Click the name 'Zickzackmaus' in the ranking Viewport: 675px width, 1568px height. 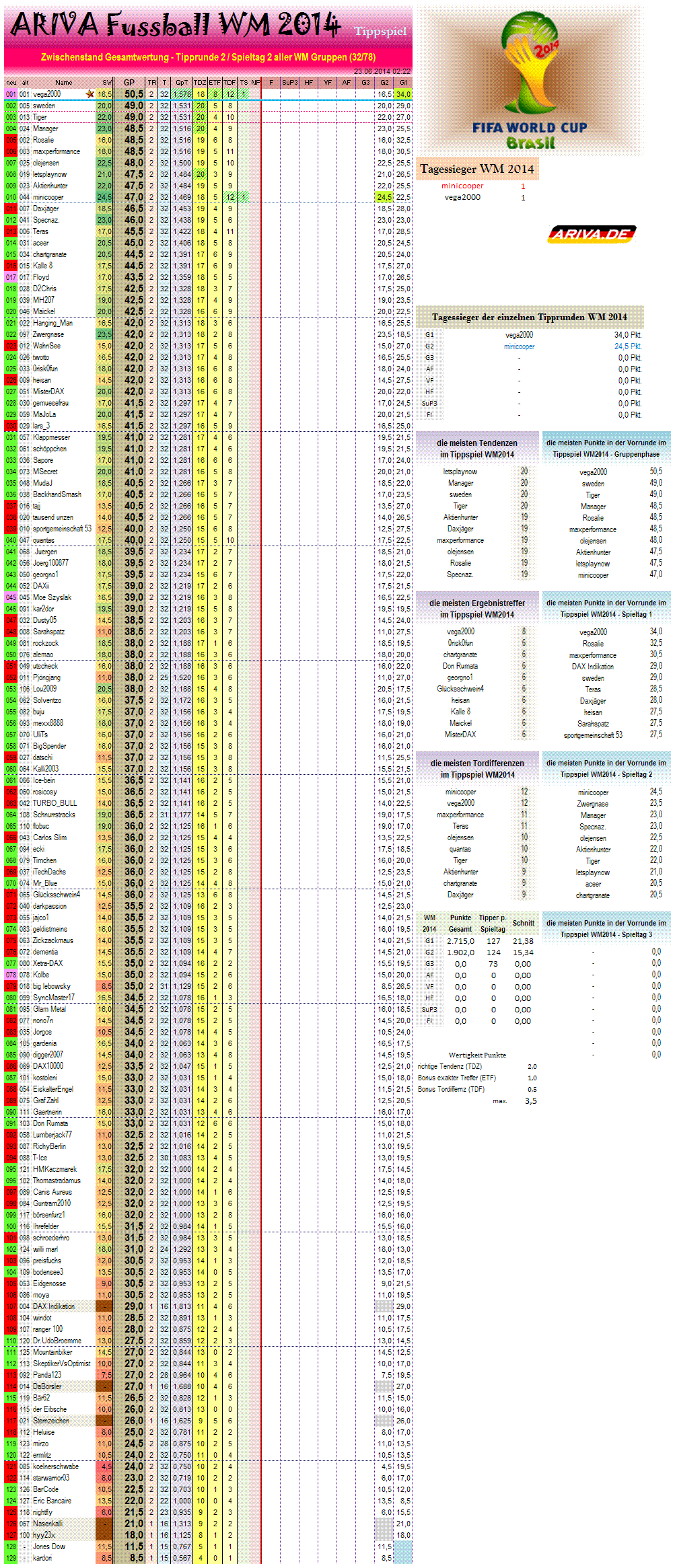point(53,940)
